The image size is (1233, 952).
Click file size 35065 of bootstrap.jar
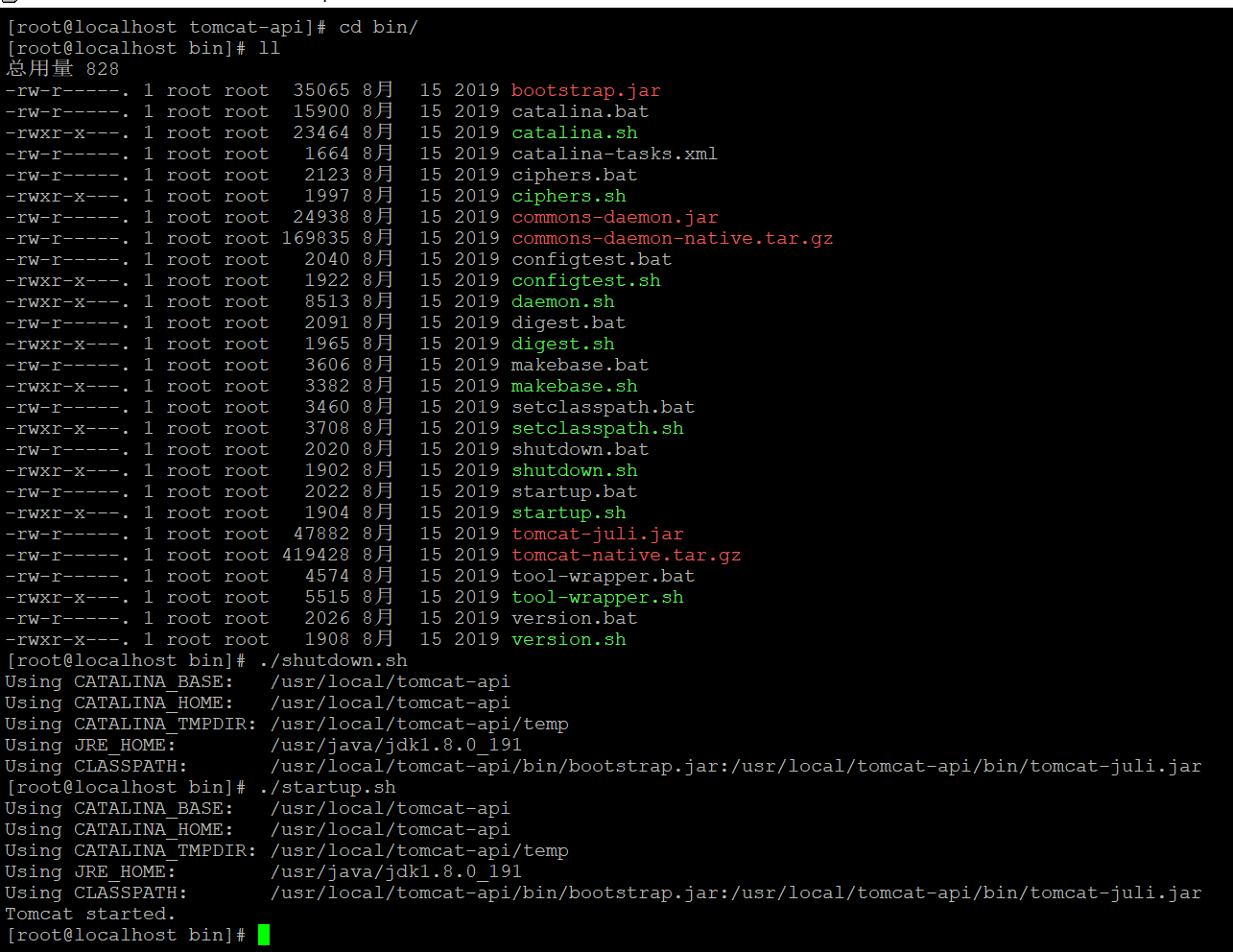321,90
